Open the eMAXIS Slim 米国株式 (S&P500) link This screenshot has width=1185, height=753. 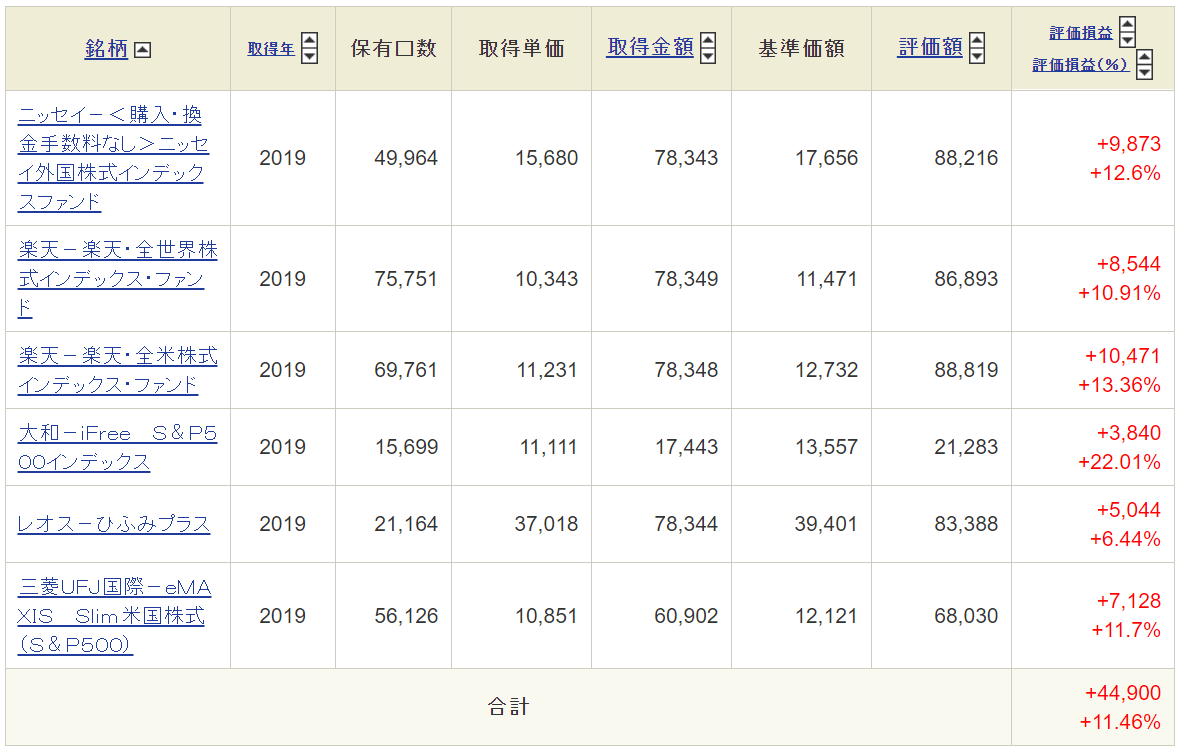(x=114, y=615)
